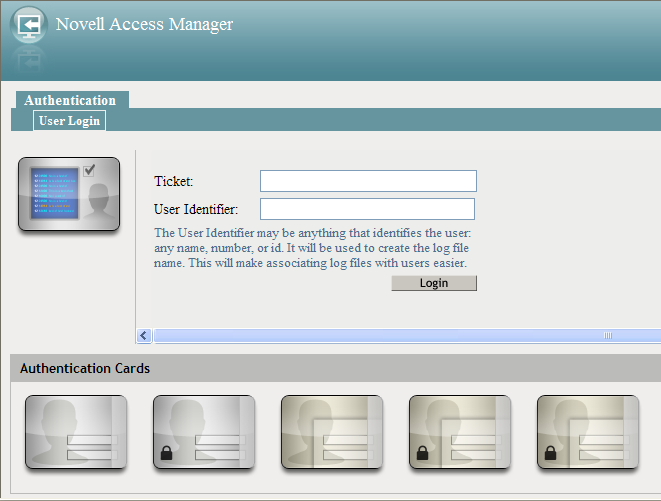Choose the last beige locked card
Image resolution: width=661 pixels, height=501 pixels.
click(588, 432)
